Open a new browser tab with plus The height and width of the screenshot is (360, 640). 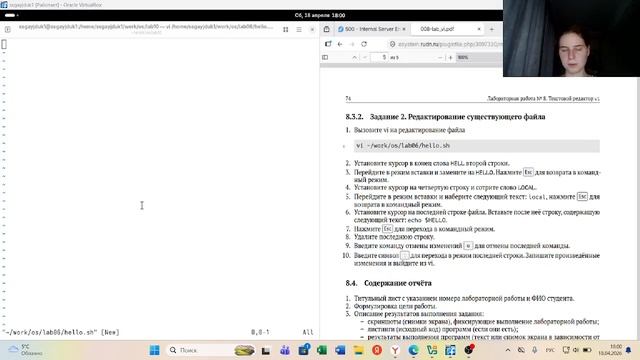(x=491, y=29)
